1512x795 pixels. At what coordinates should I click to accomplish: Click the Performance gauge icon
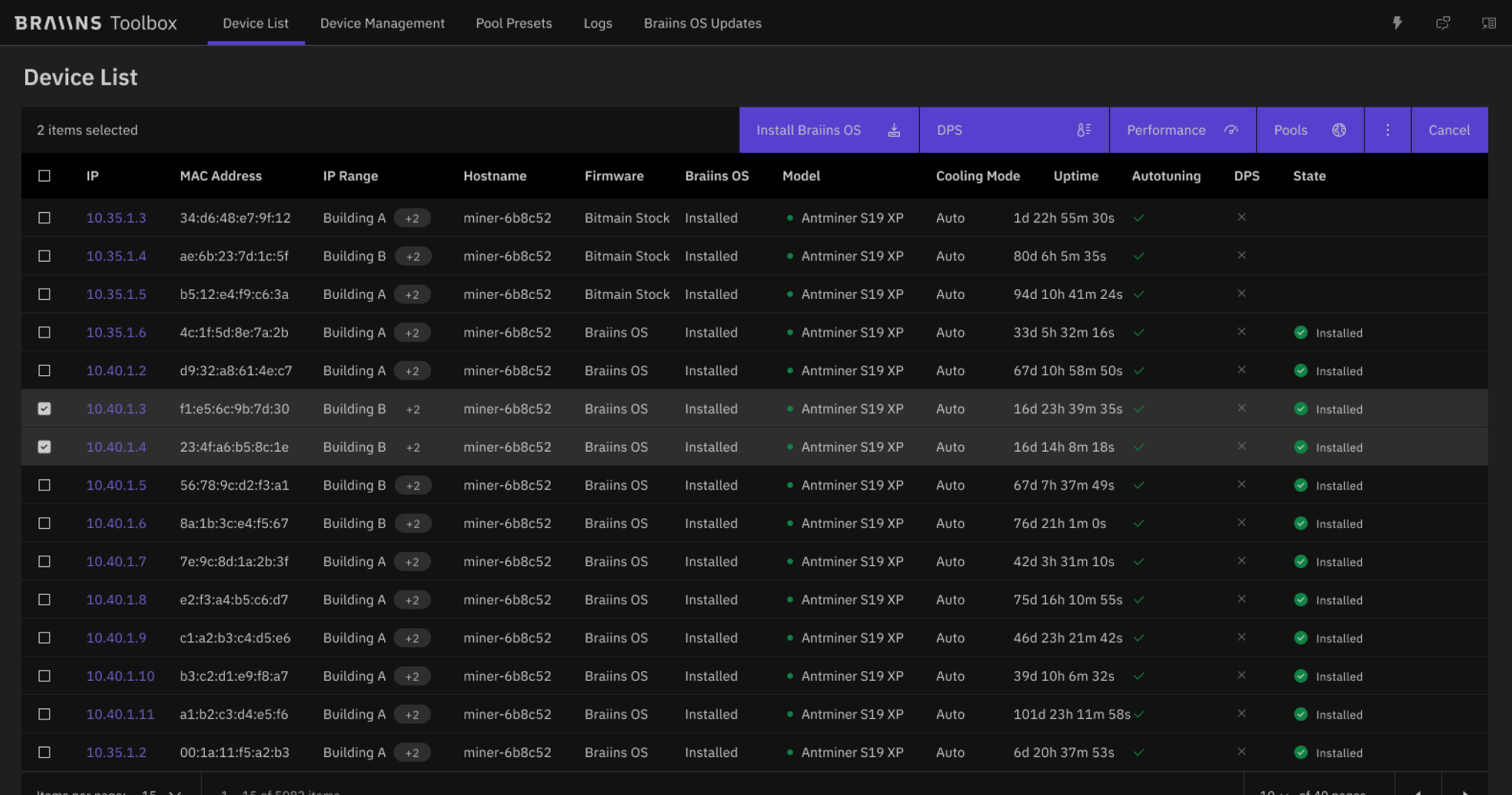click(x=1232, y=130)
